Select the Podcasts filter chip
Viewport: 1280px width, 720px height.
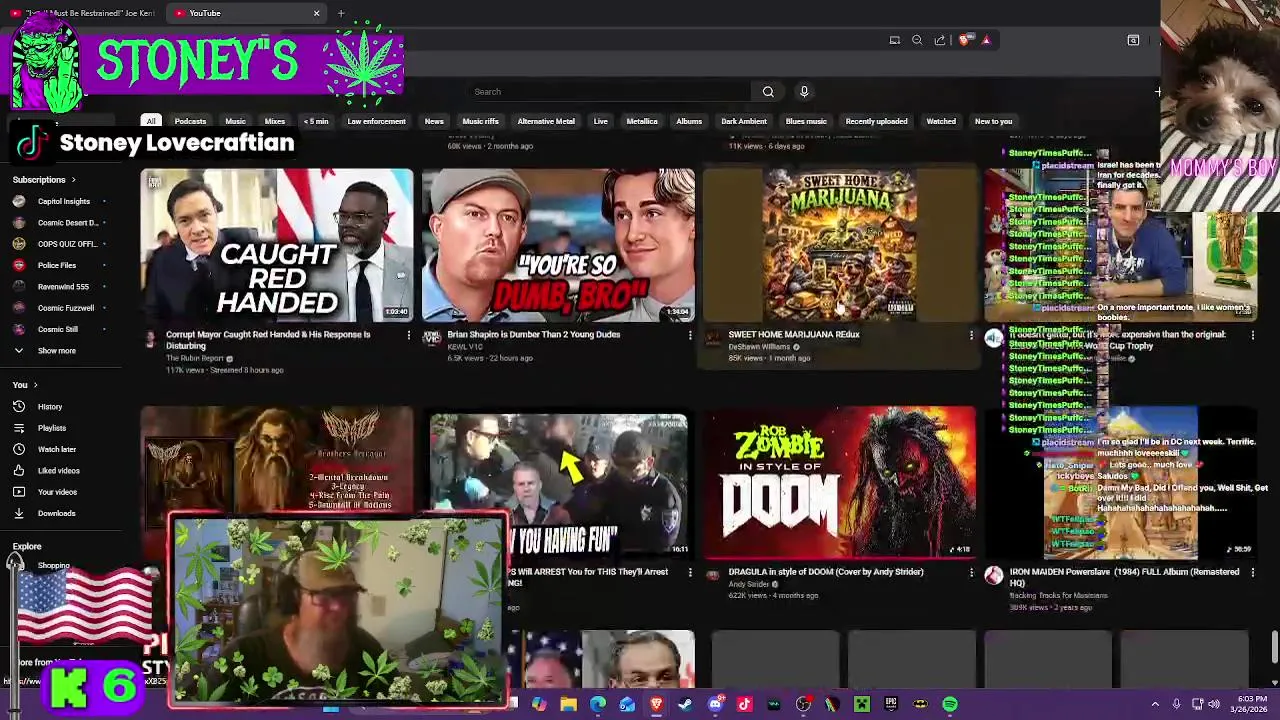click(x=190, y=121)
